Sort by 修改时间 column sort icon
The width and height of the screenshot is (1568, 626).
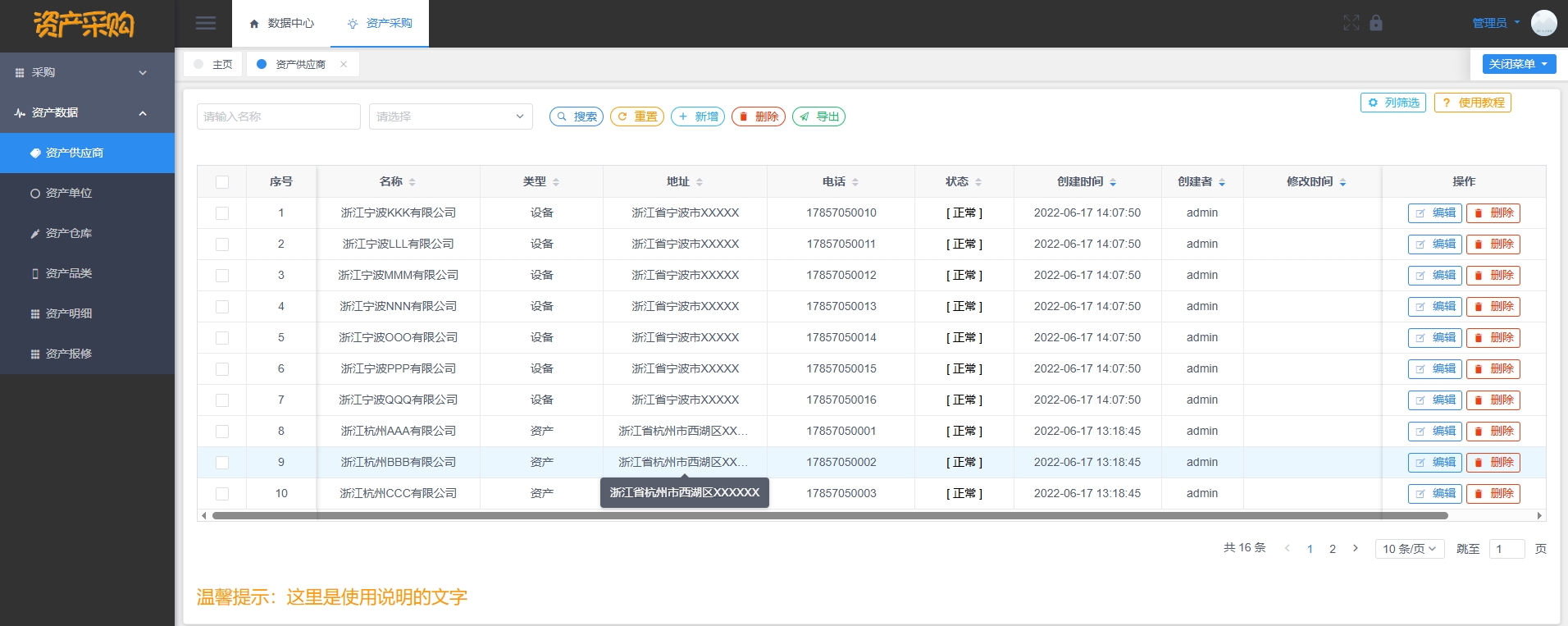1342,182
